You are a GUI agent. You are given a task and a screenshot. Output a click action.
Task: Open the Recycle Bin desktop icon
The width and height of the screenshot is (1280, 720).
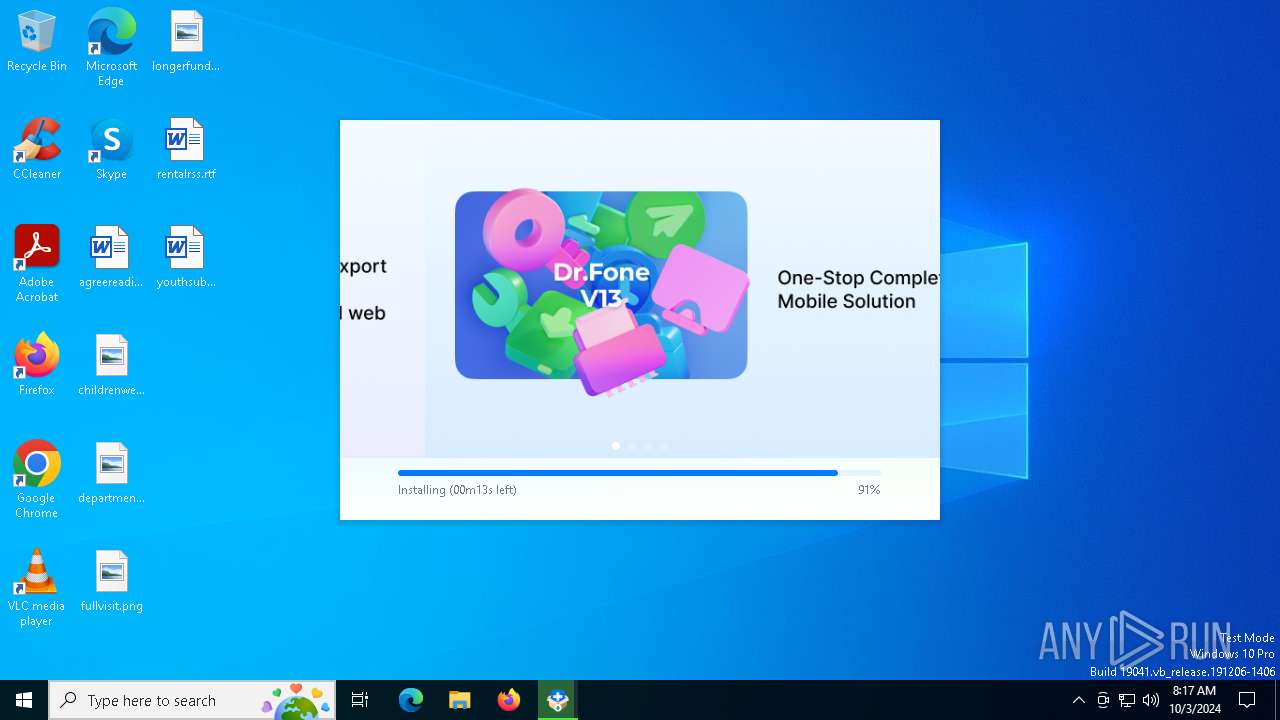(x=37, y=42)
